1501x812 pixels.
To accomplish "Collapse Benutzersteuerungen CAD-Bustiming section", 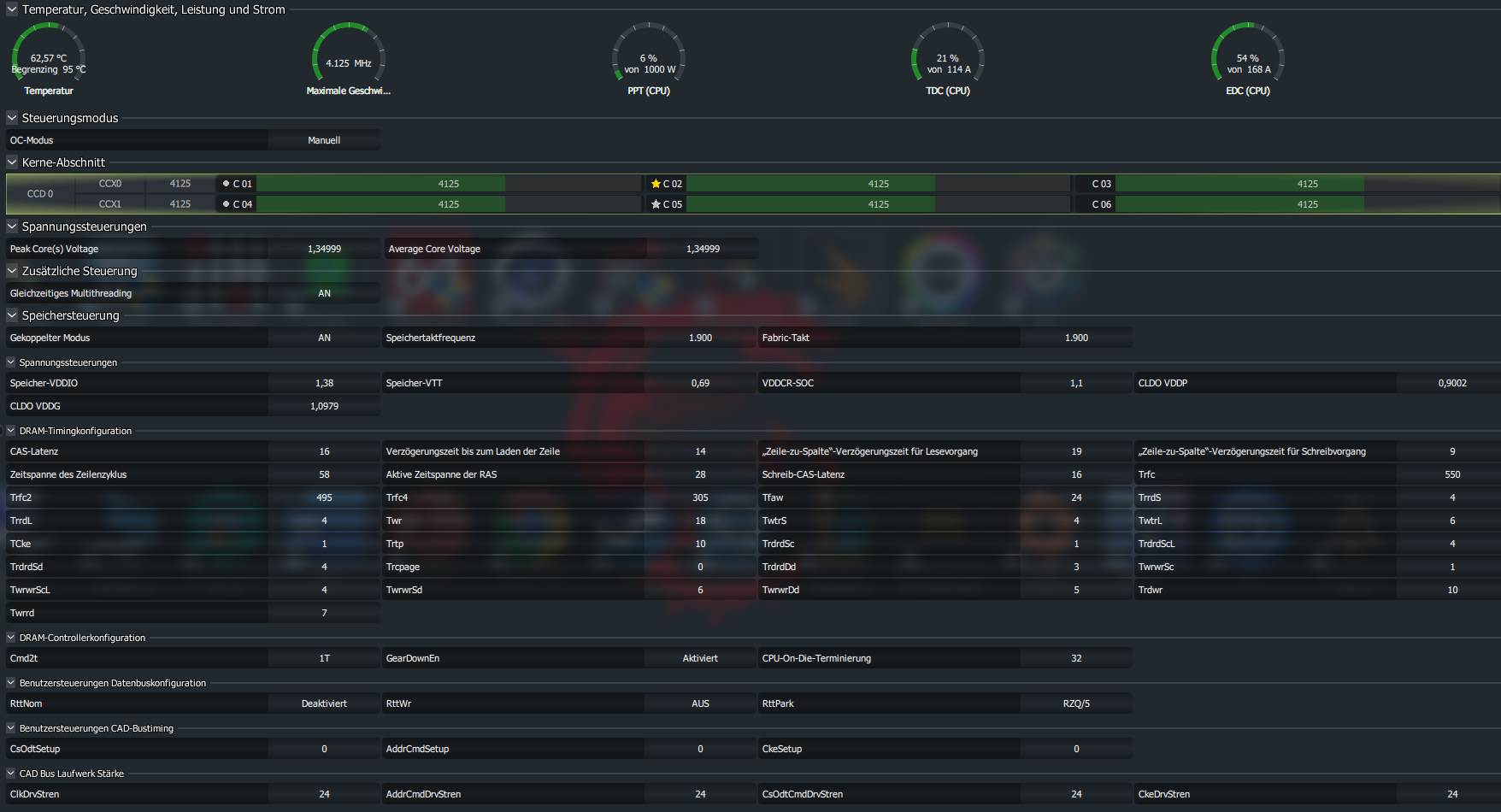I will point(11,728).
